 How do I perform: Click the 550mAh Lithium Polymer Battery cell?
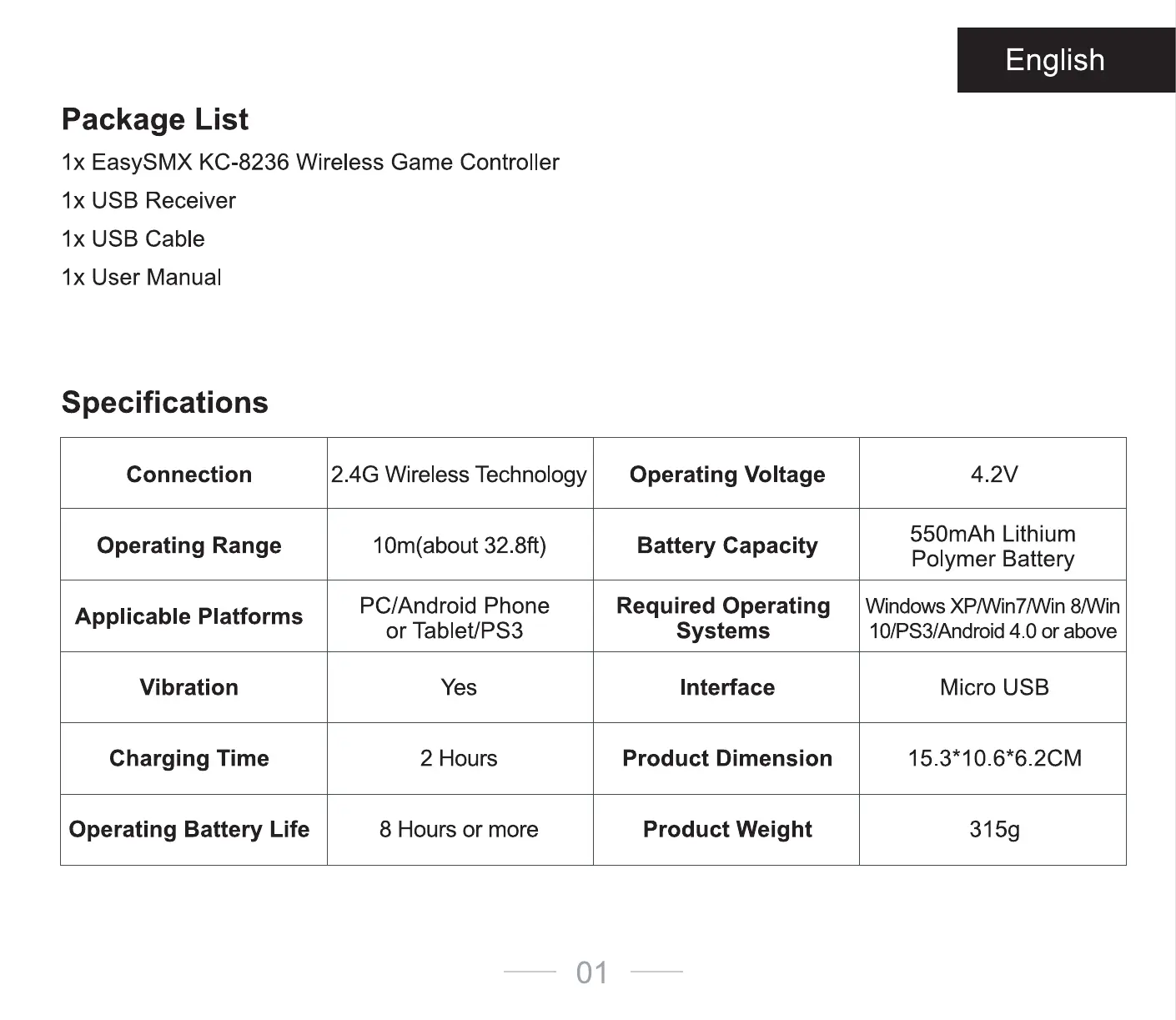pyautogui.click(x=993, y=546)
